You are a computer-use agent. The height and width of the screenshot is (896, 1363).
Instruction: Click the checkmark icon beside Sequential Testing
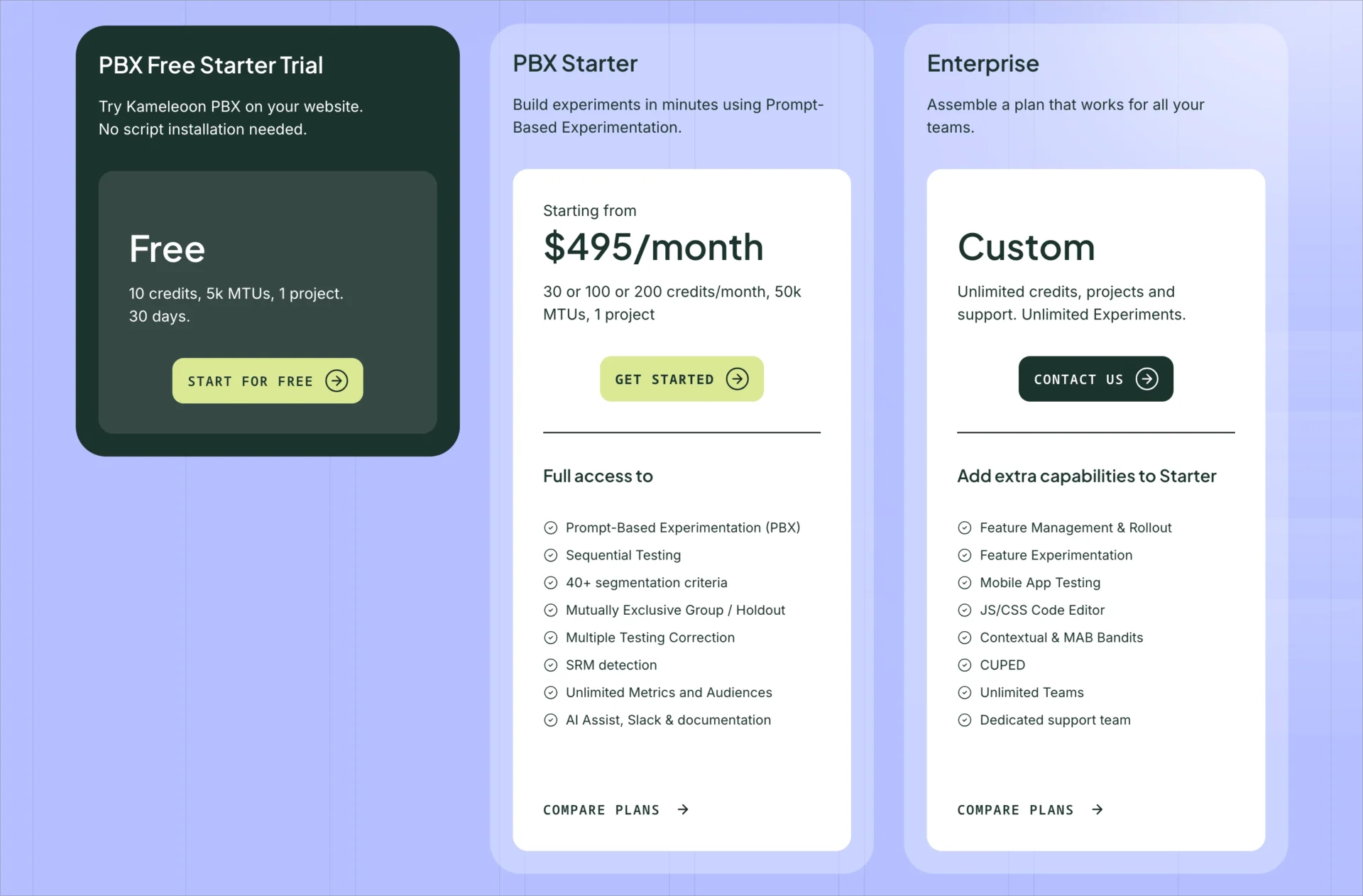[x=551, y=555]
